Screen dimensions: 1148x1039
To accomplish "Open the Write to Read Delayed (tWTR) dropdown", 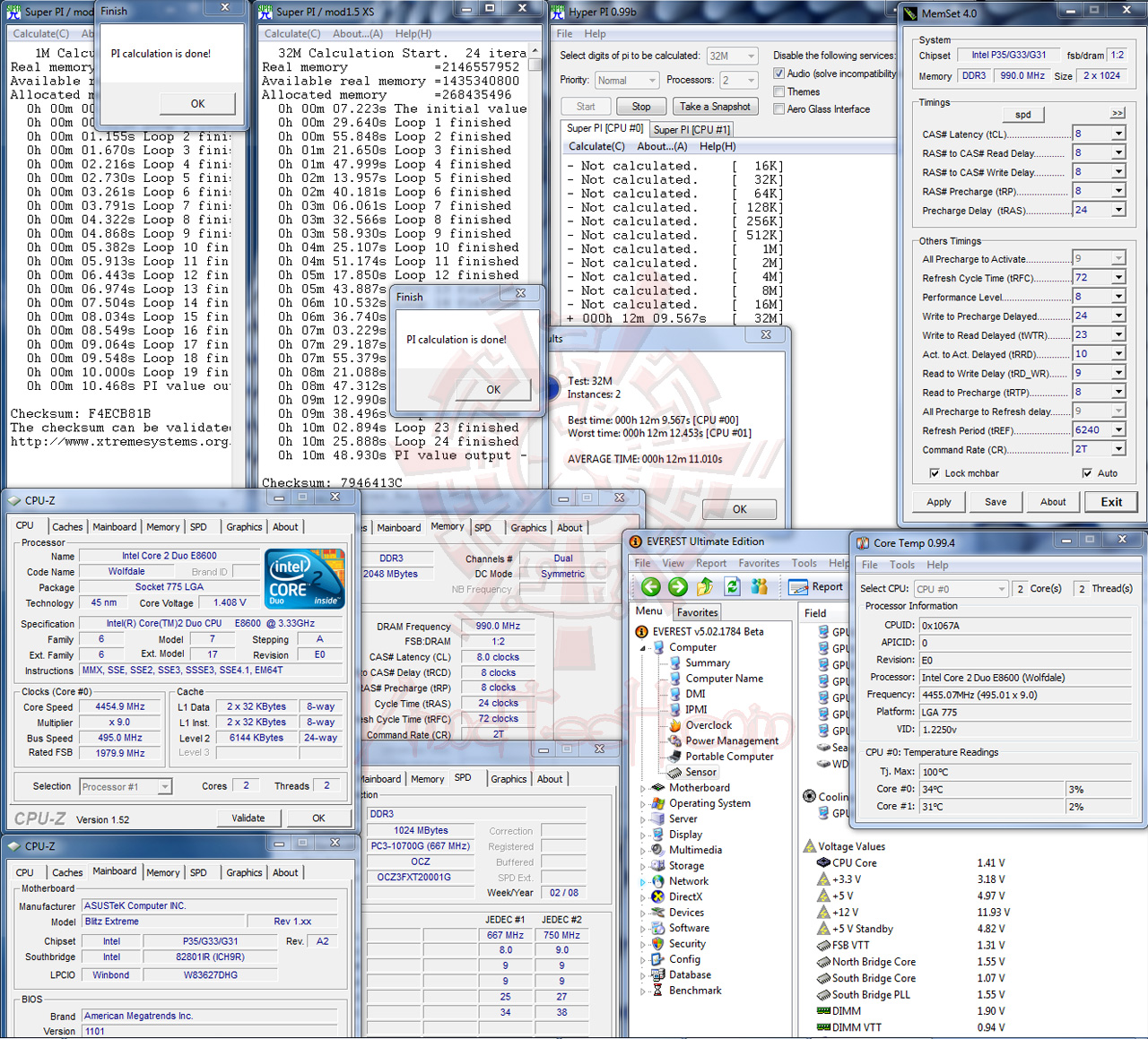I will 1118,335.
